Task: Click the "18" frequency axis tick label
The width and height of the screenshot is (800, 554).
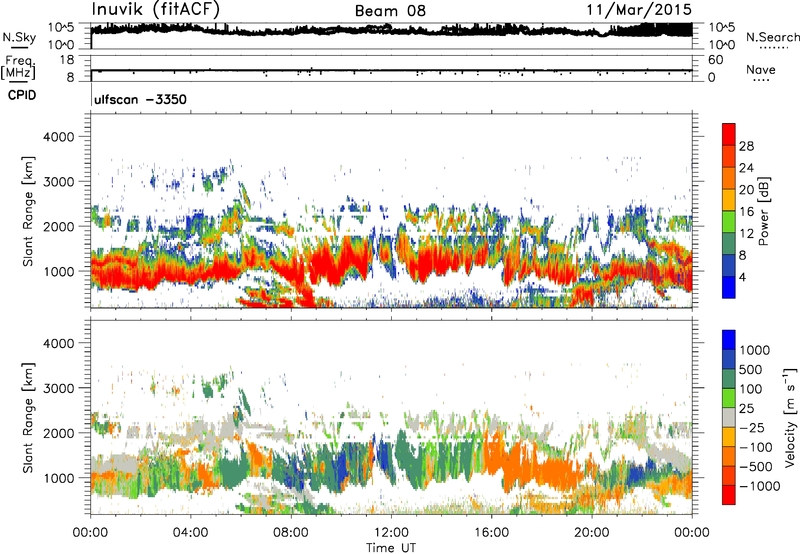Action: (x=67, y=60)
